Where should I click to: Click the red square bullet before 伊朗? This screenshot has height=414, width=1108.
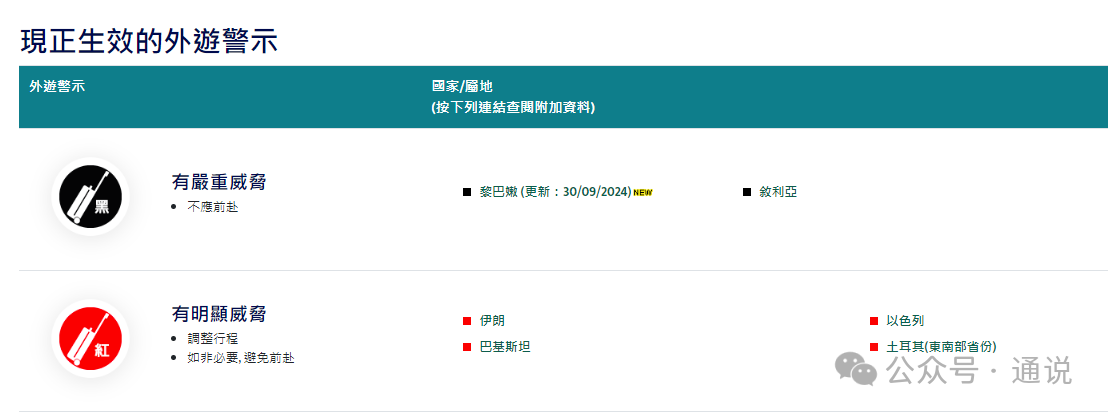pos(466,321)
